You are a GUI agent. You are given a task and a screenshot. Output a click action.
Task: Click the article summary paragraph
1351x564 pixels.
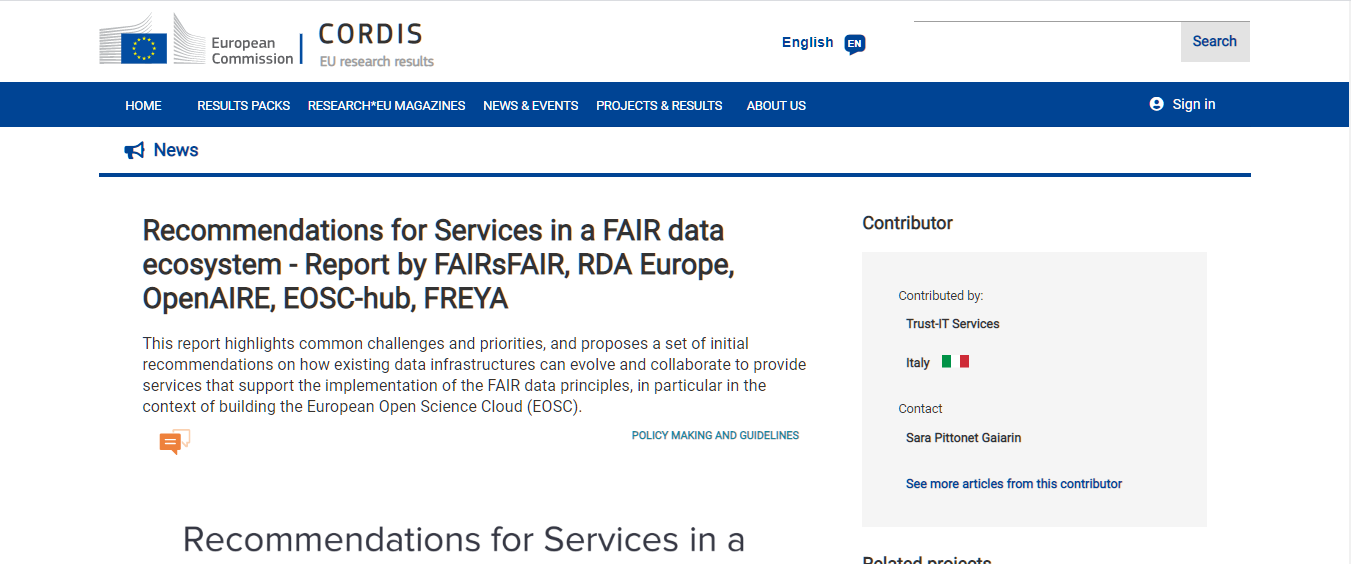475,375
